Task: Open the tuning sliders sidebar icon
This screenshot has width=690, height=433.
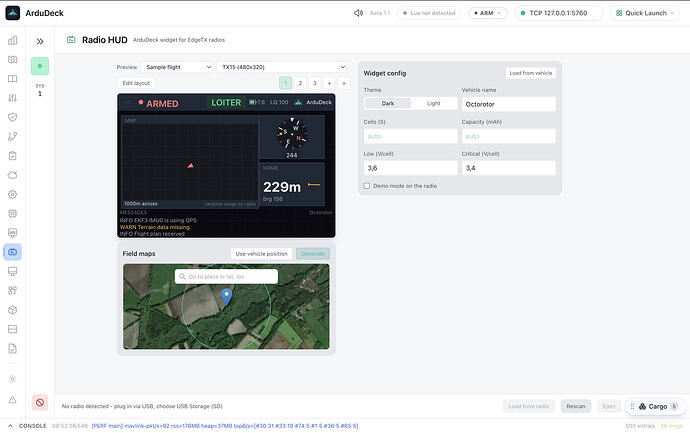Action: (x=12, y=98)
